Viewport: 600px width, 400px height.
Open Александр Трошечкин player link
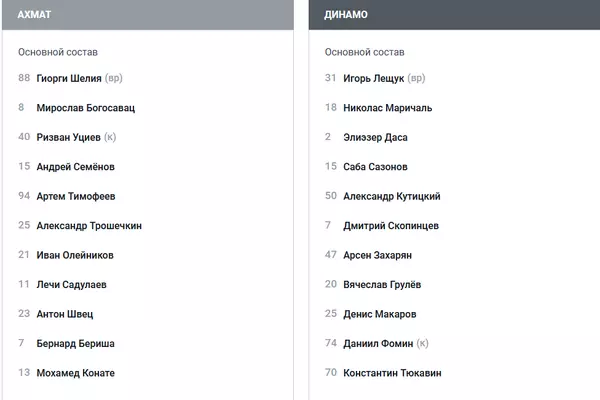(x=89, y=226)
